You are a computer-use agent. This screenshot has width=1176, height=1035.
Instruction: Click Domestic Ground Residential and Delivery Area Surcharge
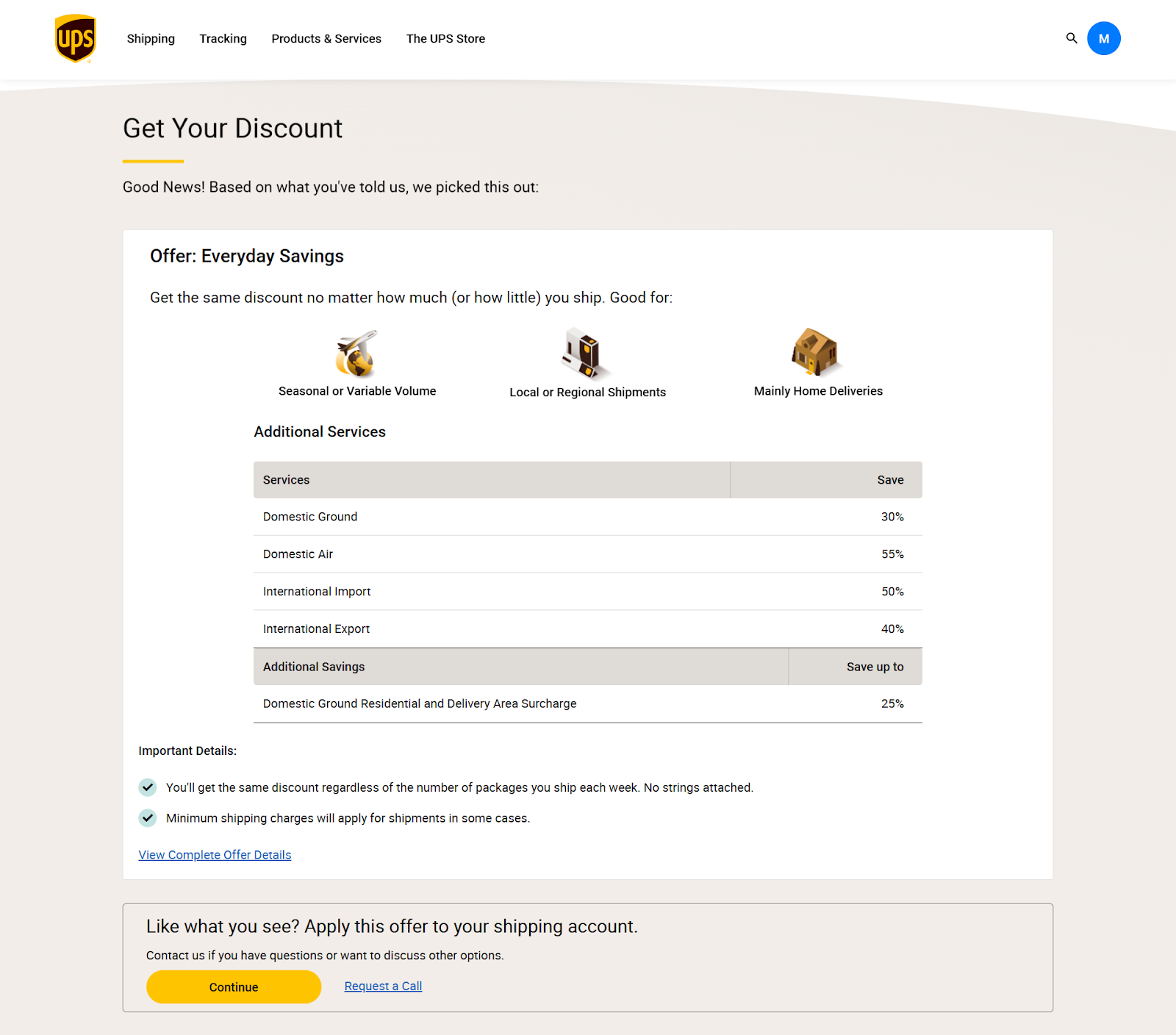420,703
